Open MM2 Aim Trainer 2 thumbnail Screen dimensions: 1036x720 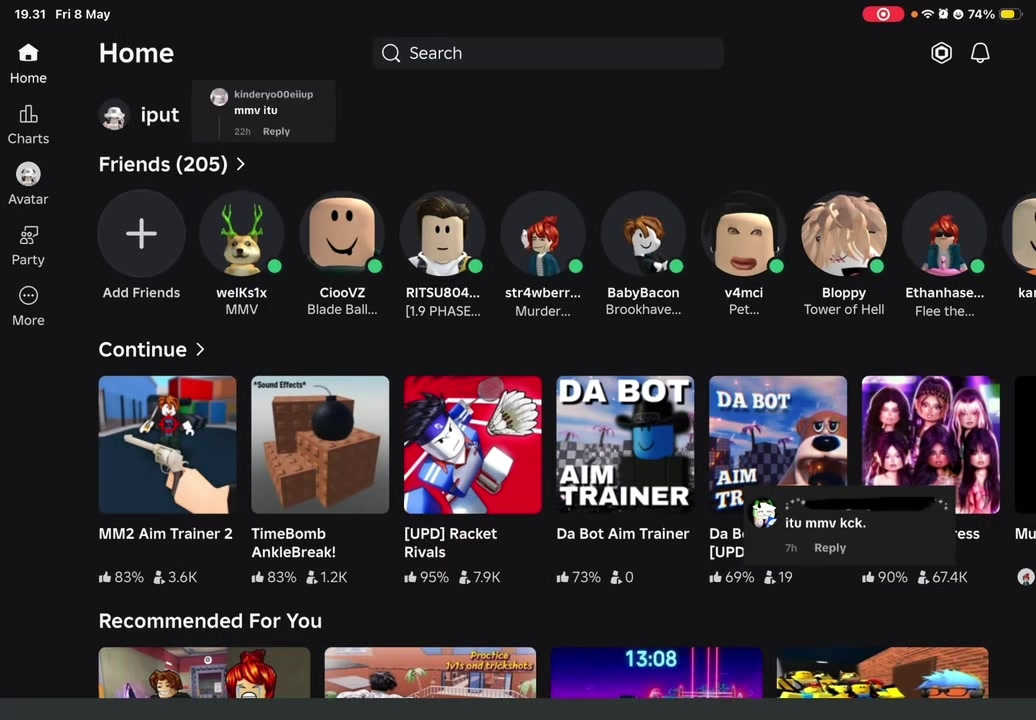click(167, 445)
